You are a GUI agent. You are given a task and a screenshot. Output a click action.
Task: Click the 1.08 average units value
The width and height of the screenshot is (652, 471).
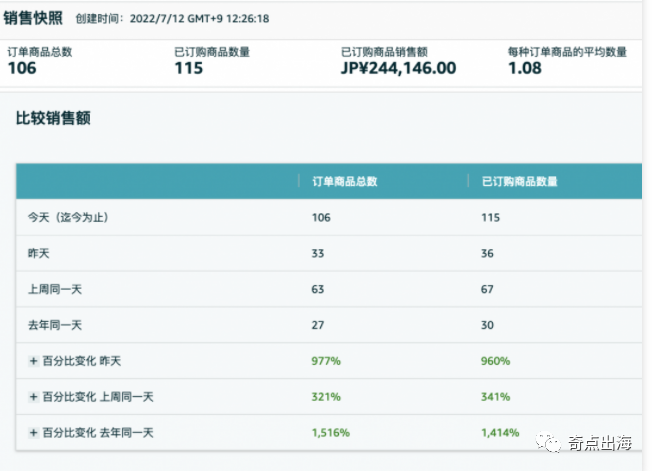(525, 68)
